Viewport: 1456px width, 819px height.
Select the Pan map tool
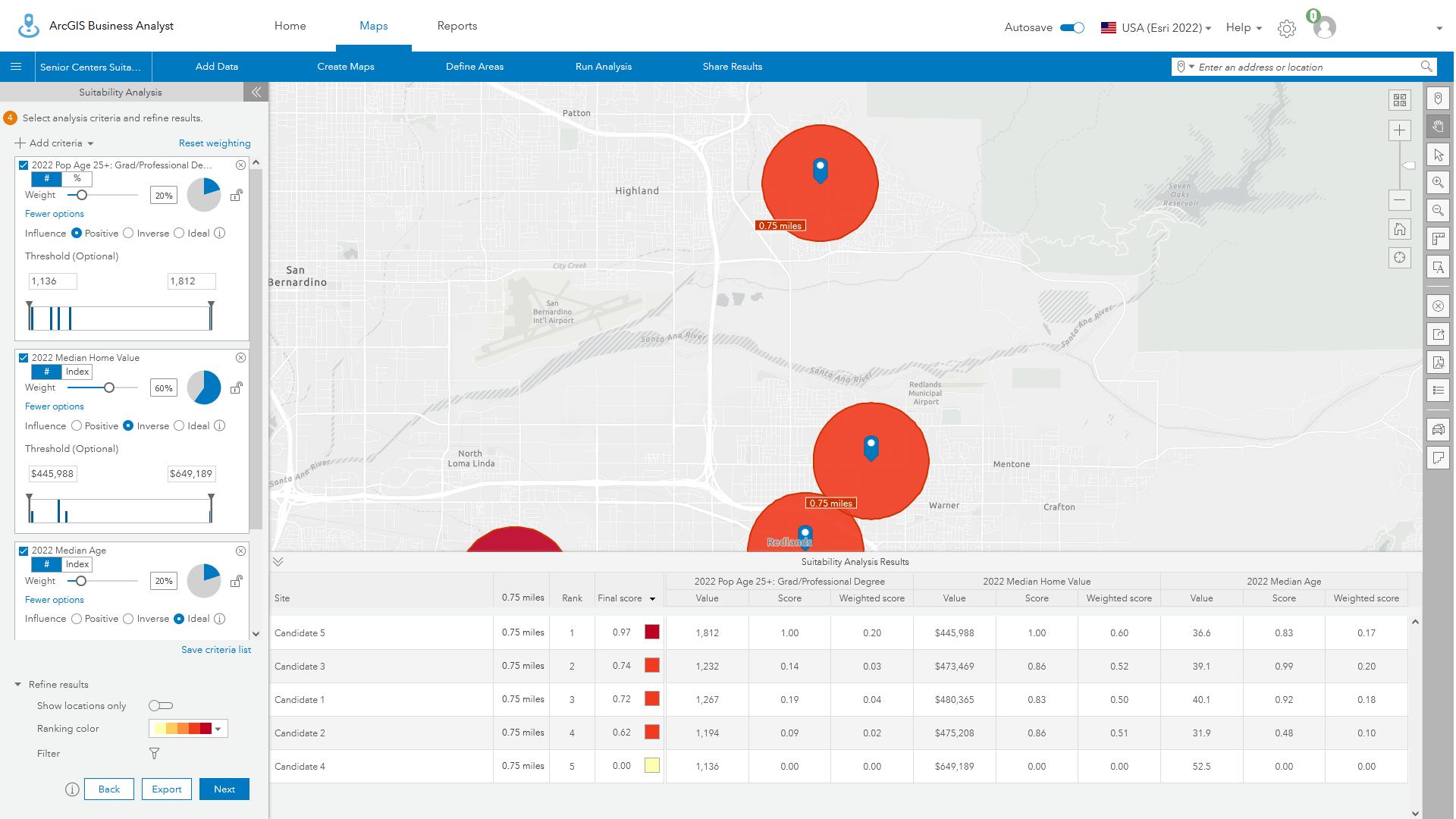1438,126
